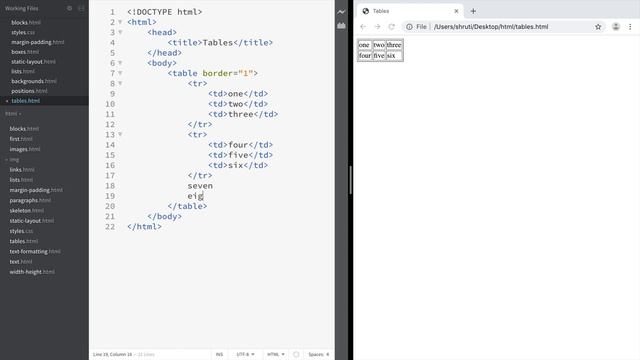Collapse the first tr at line 8
This screenshot has height=360, width=640.
[120, 83]
